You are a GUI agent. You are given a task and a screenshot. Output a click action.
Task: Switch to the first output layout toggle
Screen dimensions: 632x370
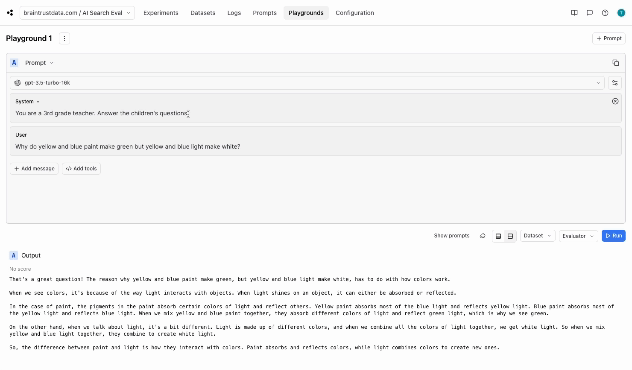pyautogui.click(x=499, y=236)
